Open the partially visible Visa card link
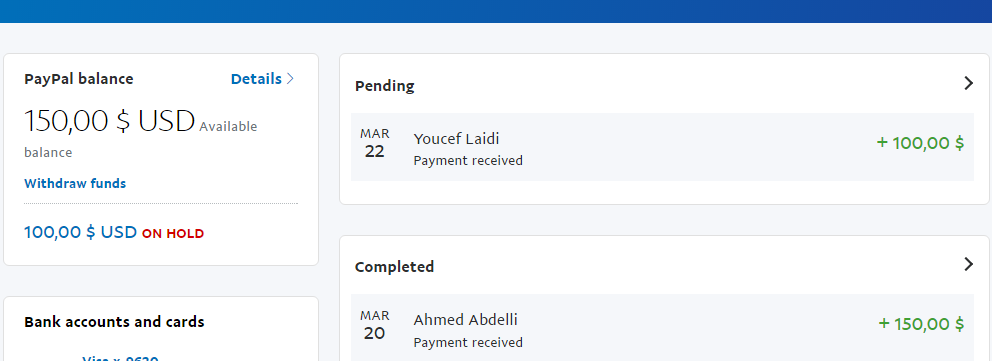Screen dimensions: 992x361 point(120,358)
